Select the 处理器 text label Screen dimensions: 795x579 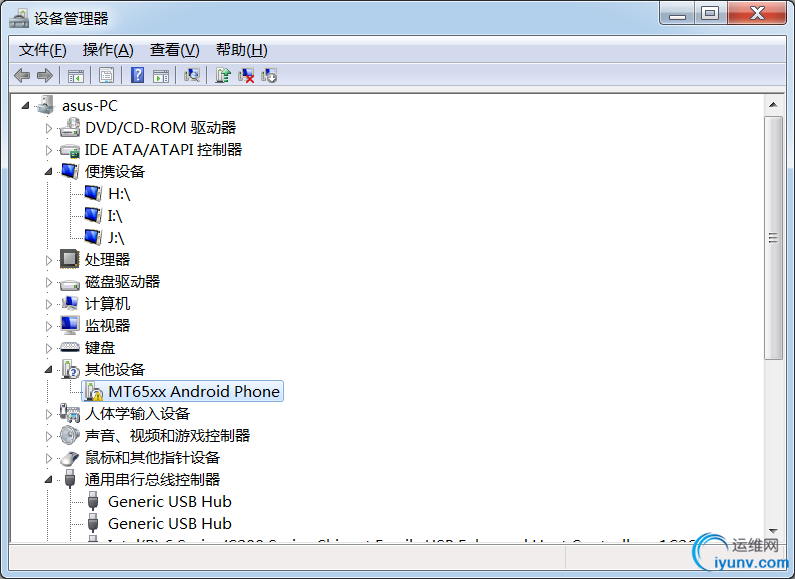click(x=107, y=260)
